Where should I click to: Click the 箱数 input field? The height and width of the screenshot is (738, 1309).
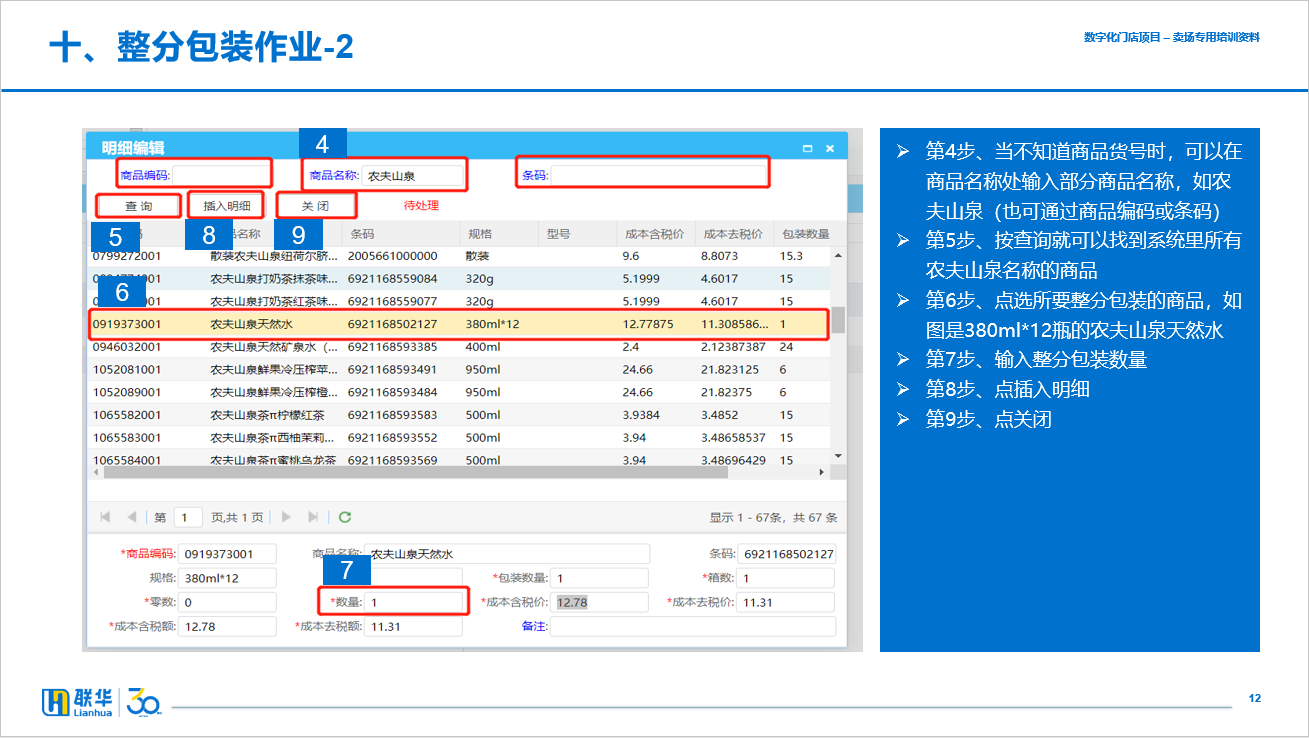click(x=786, y=578)
